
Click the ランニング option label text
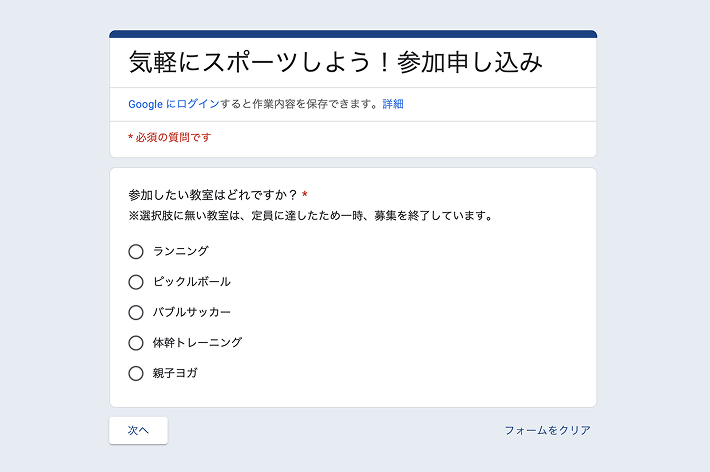181,251
